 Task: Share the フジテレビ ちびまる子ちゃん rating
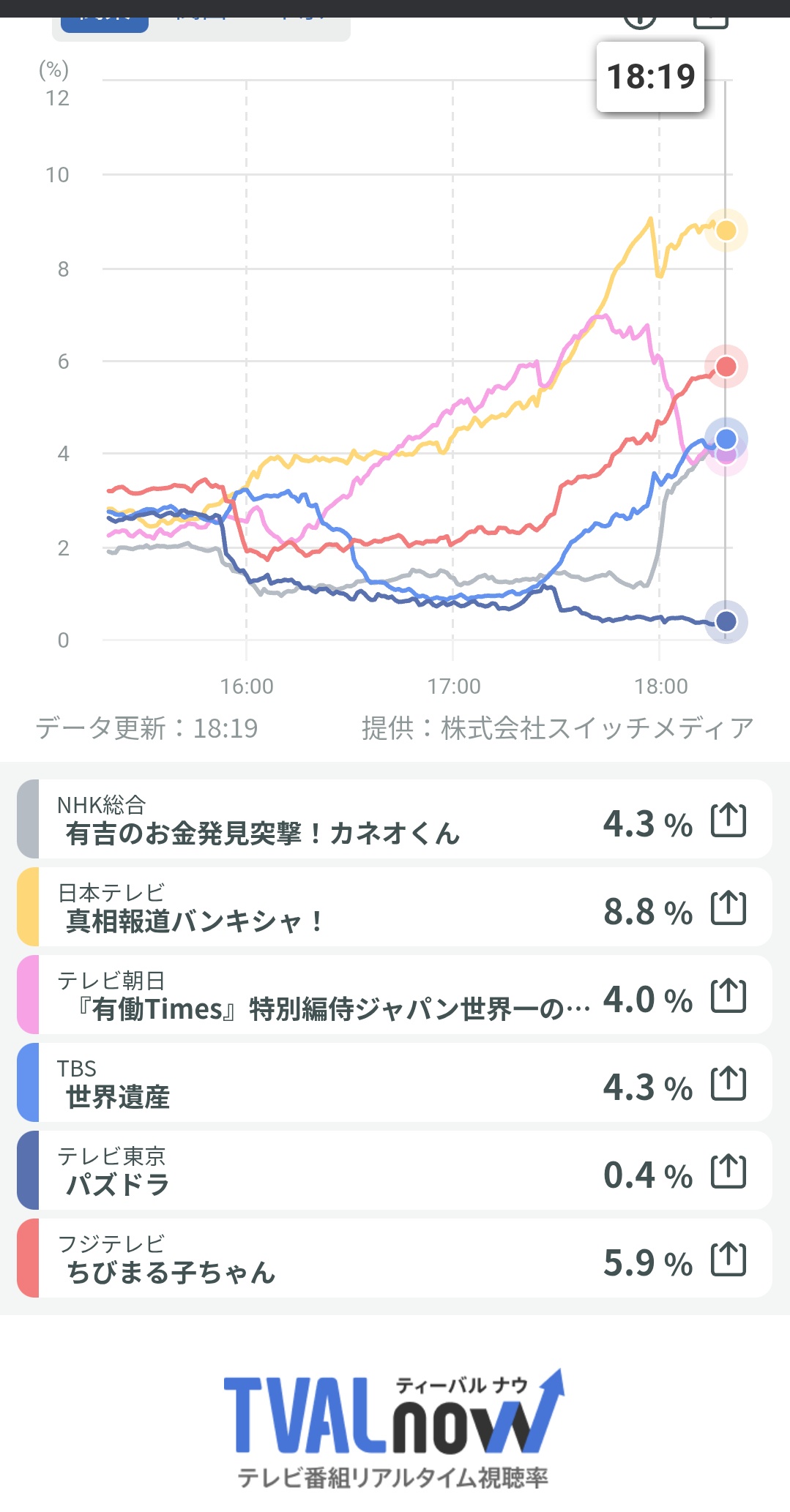[x=728, y=1259]
